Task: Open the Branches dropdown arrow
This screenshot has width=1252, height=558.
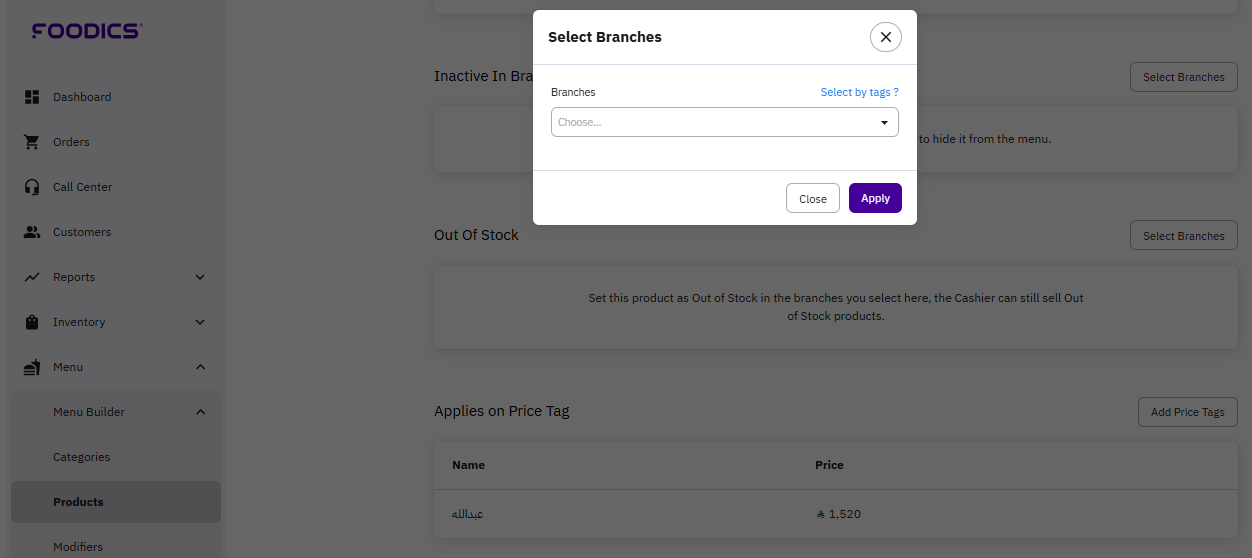Action: coord(884,122)
